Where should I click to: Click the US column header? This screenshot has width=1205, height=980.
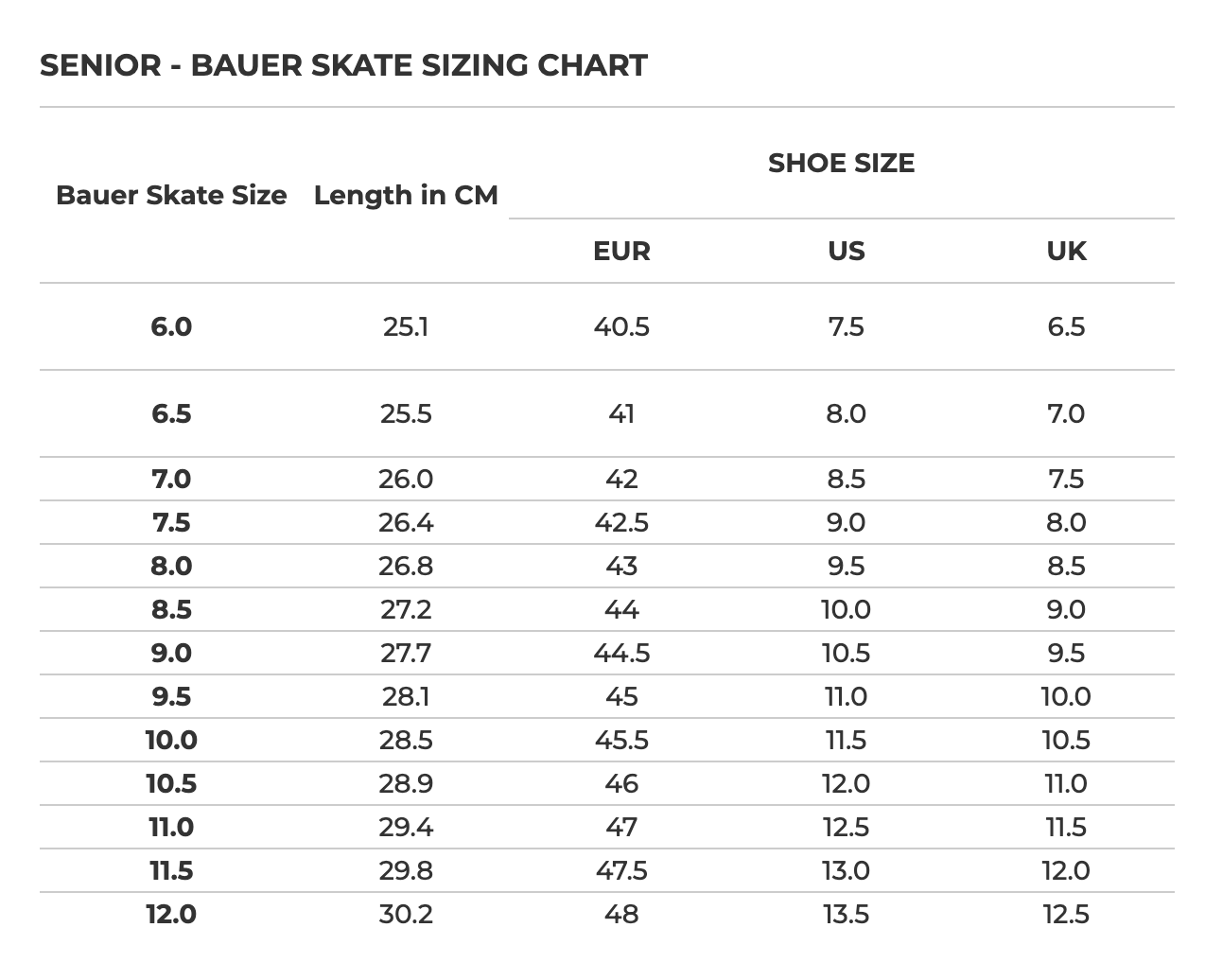coord(846,251)
